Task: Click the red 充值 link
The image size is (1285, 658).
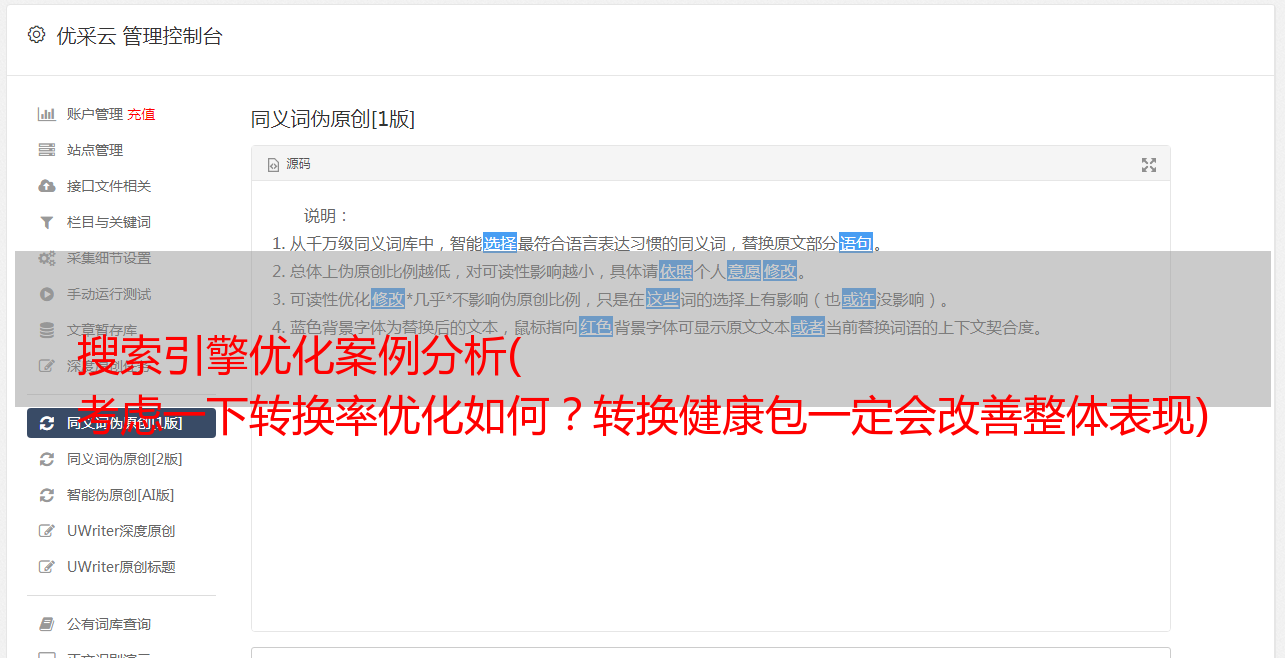Action: (141, 114)
